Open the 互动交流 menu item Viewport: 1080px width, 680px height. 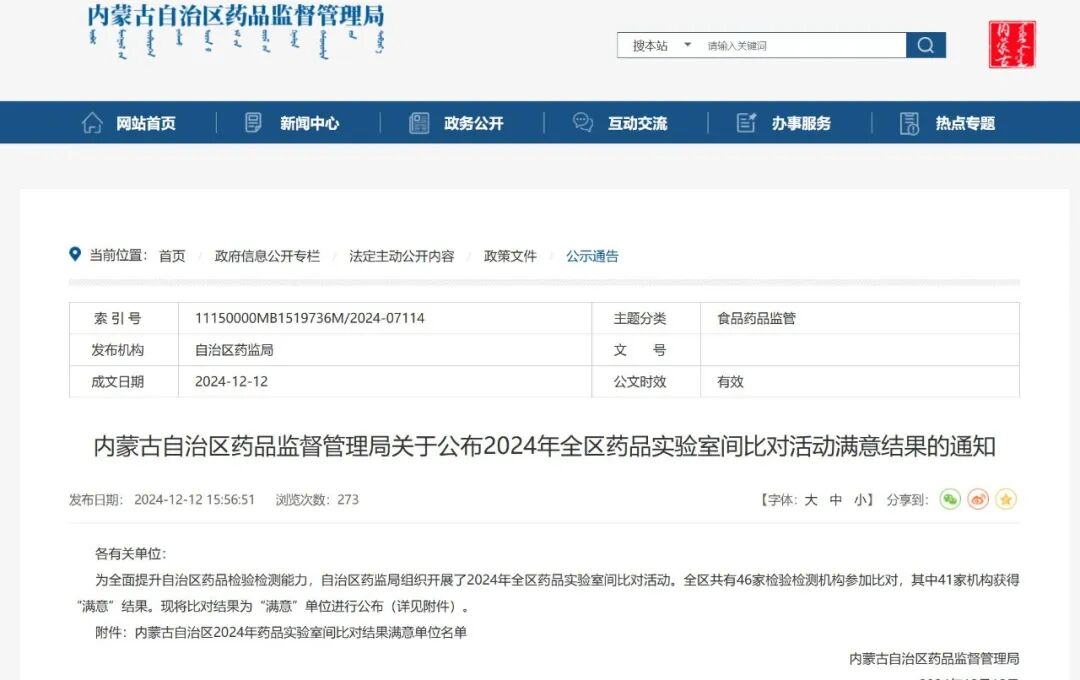pyautogui.click(x=637, y=123)
